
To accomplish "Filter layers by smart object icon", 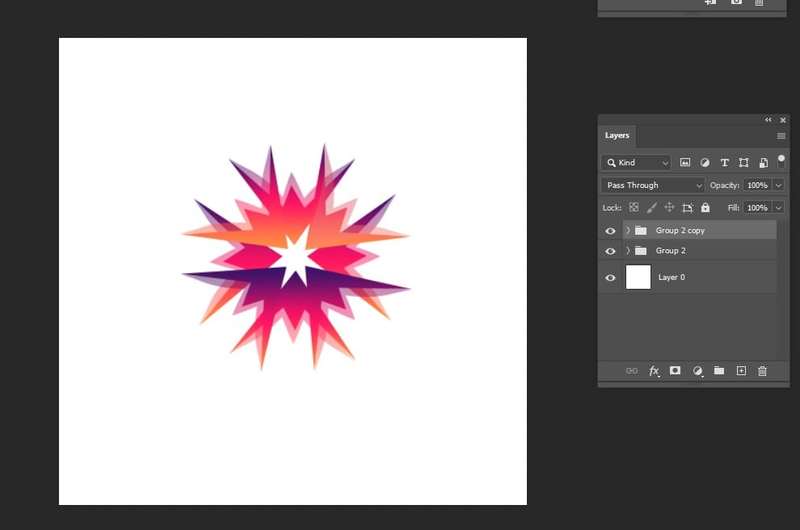I will tap(763, 163).
